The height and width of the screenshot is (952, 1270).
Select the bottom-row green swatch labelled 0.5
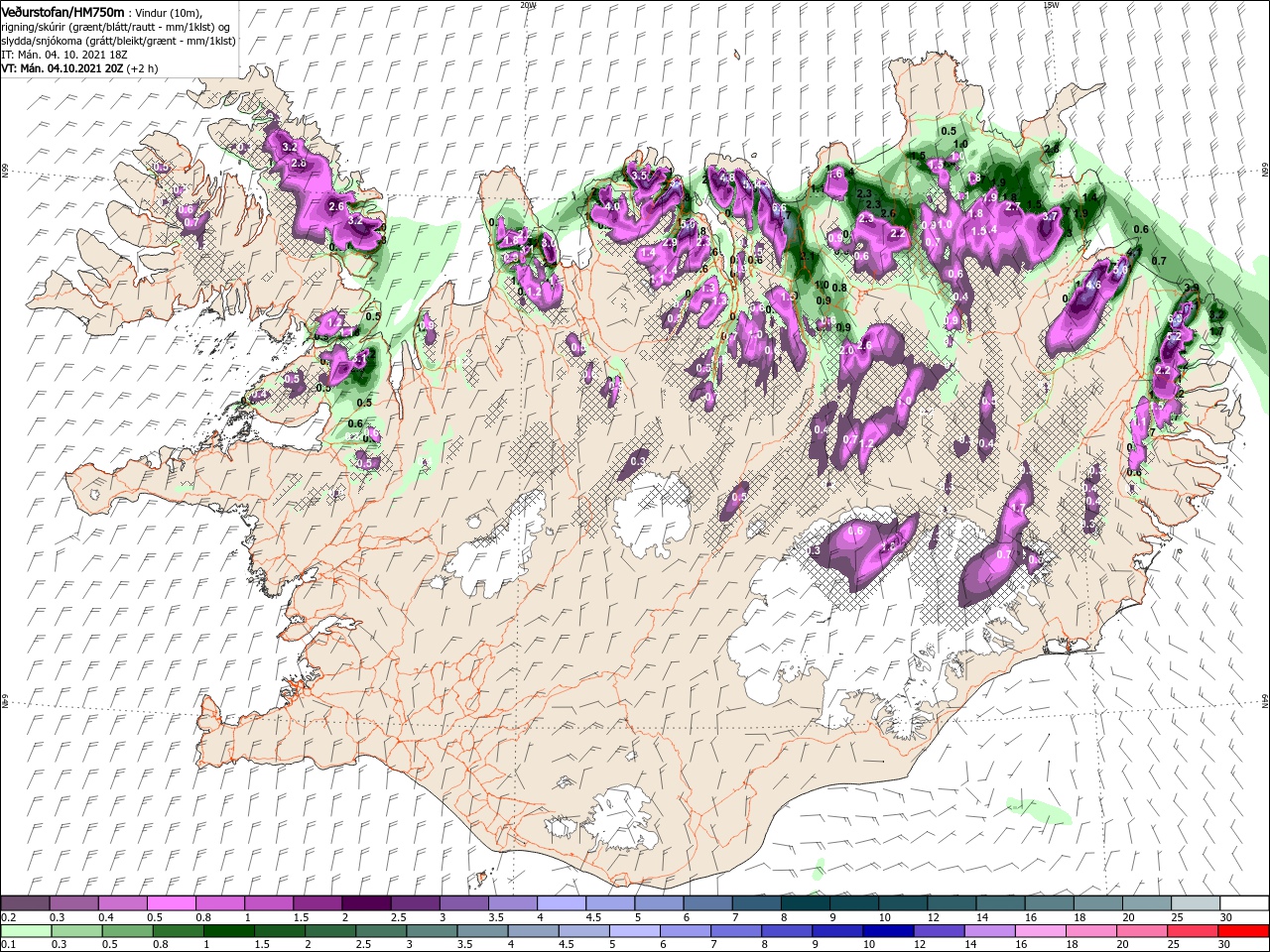point(127,931)
